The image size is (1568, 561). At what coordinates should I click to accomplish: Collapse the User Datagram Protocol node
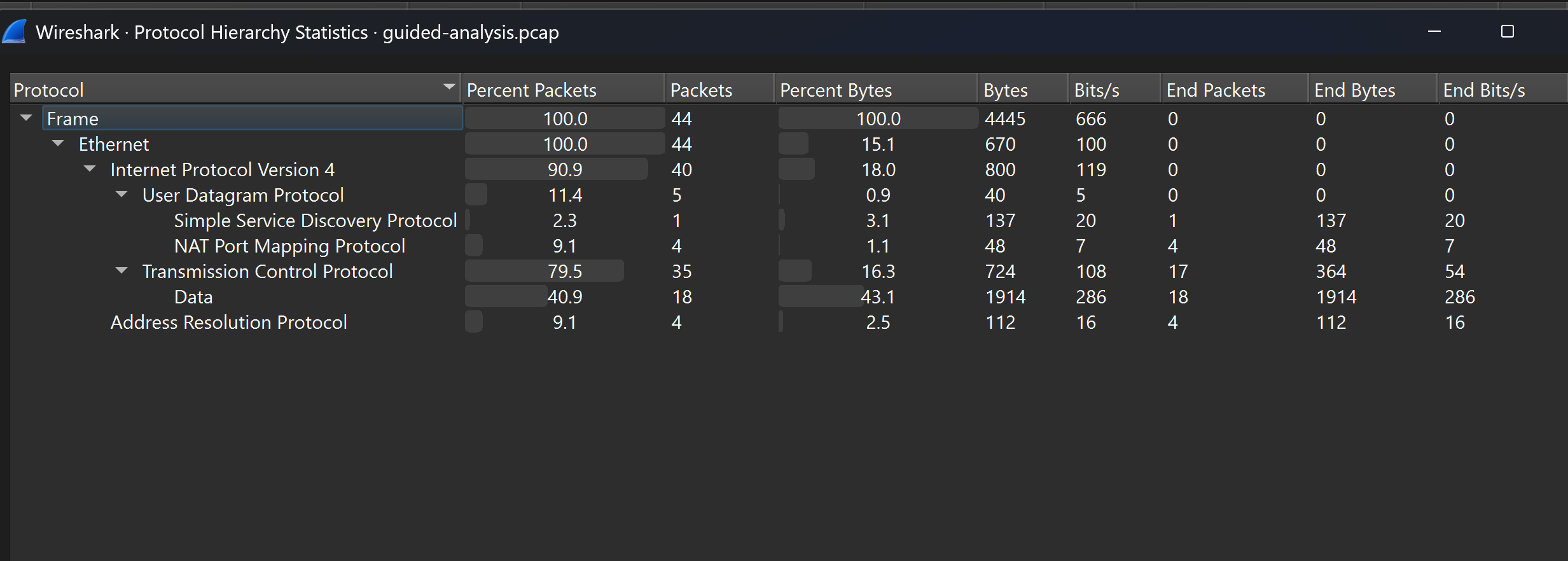(x=121, y=194)
